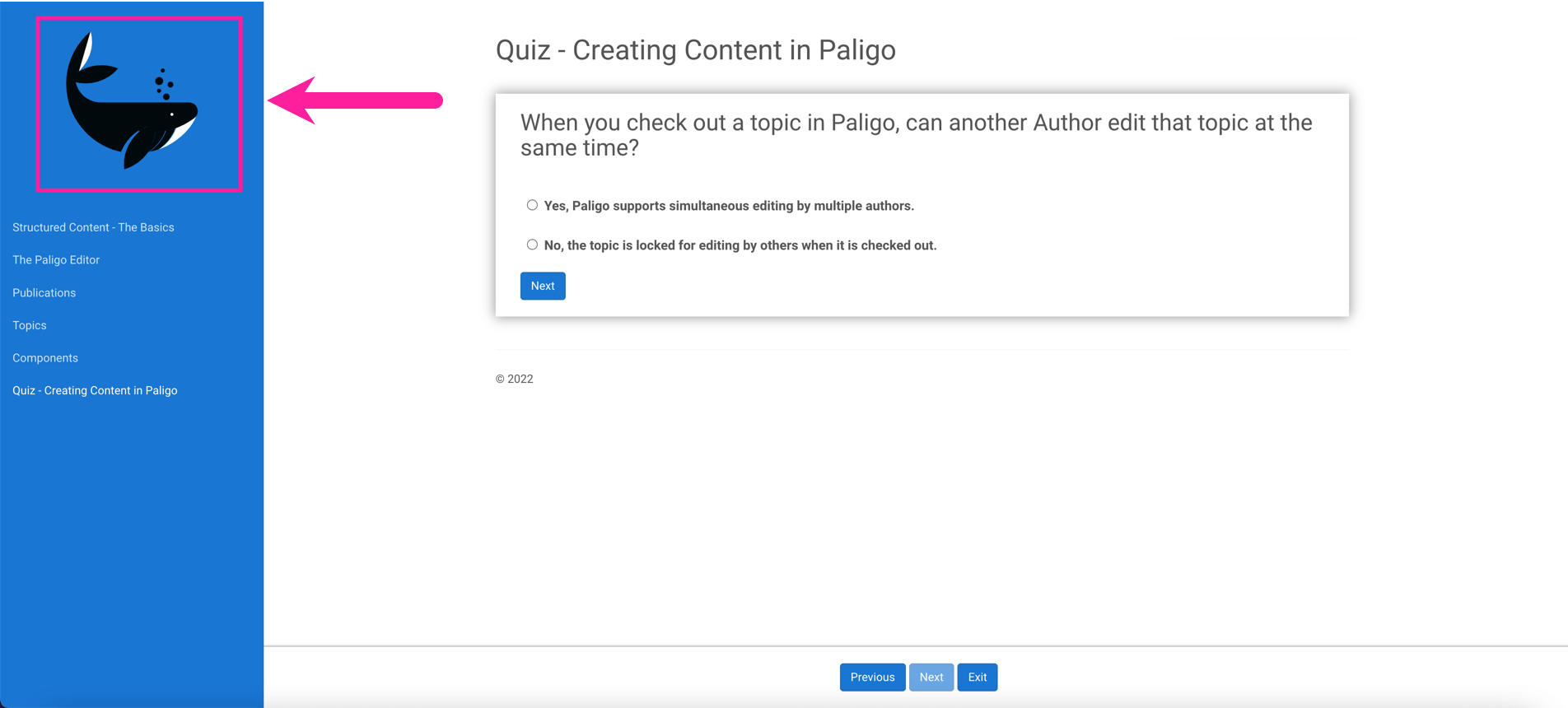Click the quiz title heading

694,49
